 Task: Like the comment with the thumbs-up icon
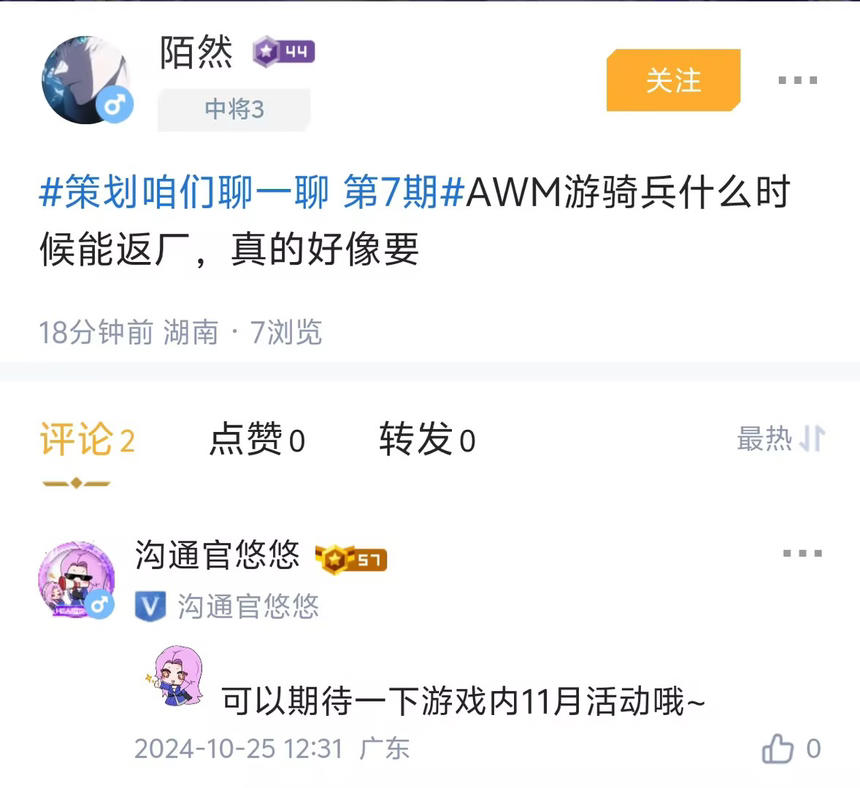click(778, 749)
